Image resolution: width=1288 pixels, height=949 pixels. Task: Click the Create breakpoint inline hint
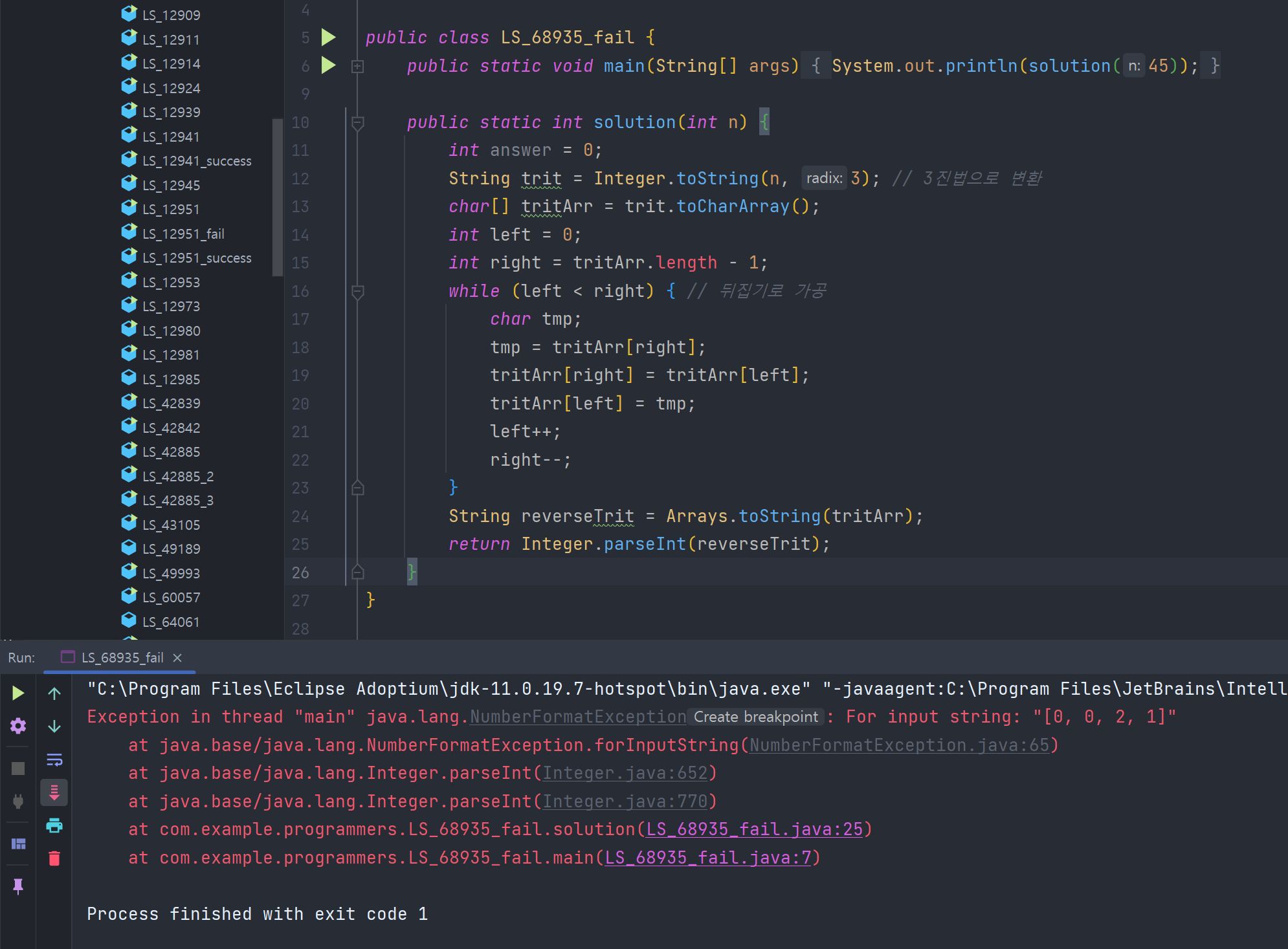point(755,717)
